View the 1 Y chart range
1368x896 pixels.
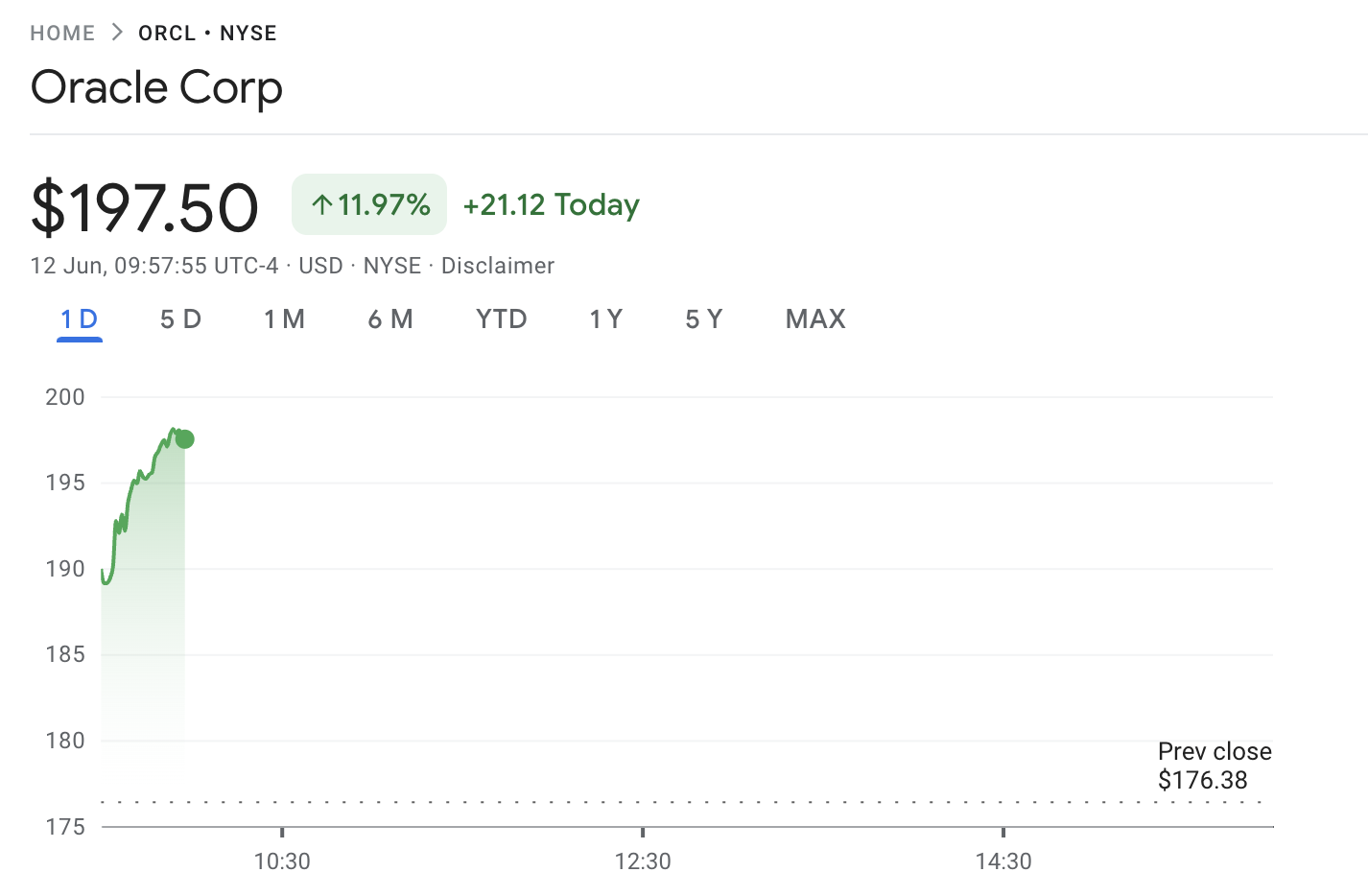pos(606,319)
